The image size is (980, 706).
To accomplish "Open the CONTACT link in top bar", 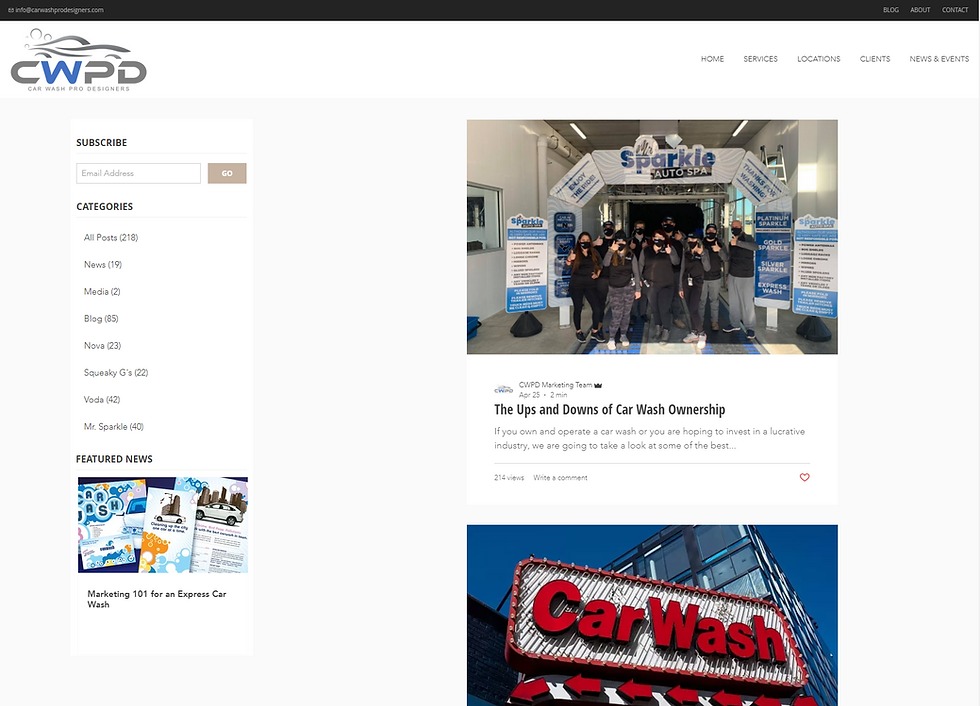I will click(955, 10).
